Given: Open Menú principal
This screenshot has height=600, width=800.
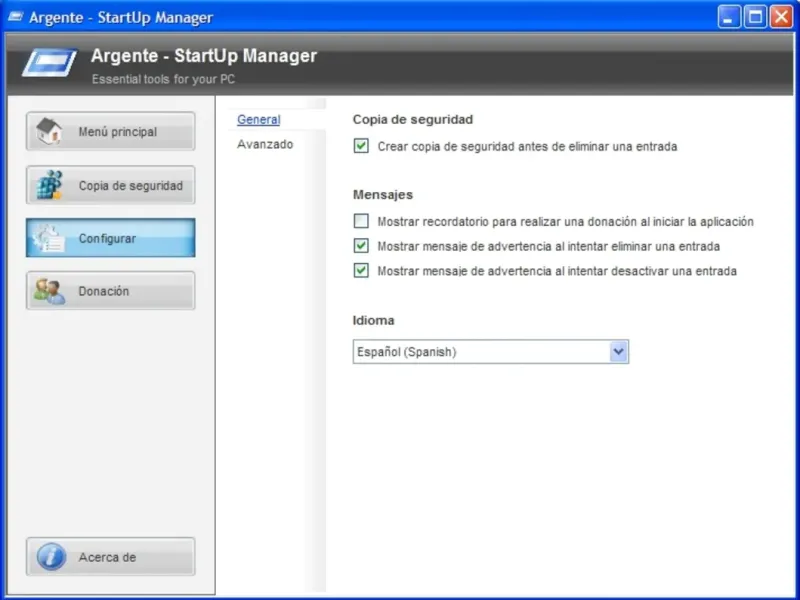Looking at the screenshot, I should point(110,131).
